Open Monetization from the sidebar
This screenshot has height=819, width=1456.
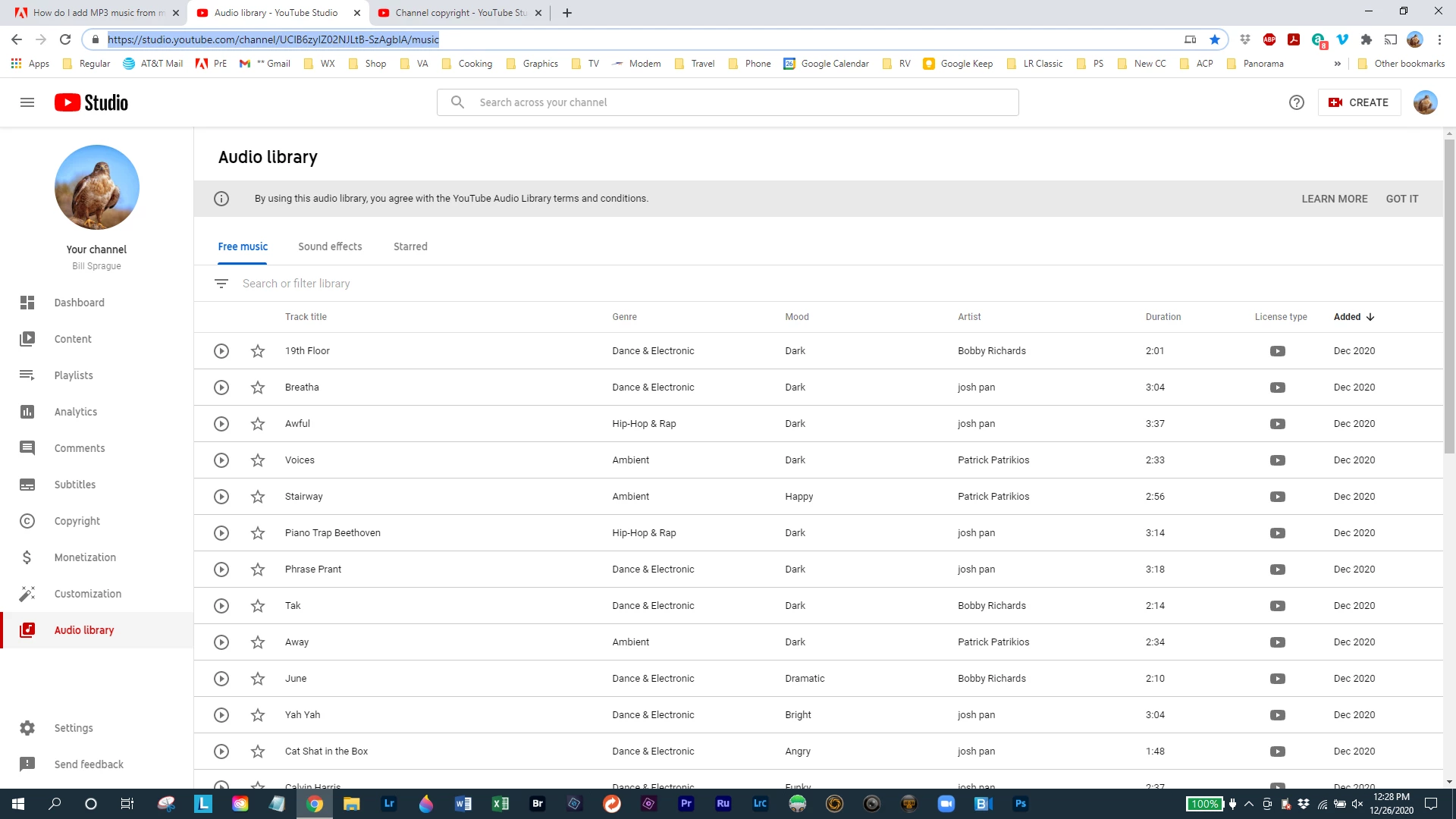tap(85, 557)
